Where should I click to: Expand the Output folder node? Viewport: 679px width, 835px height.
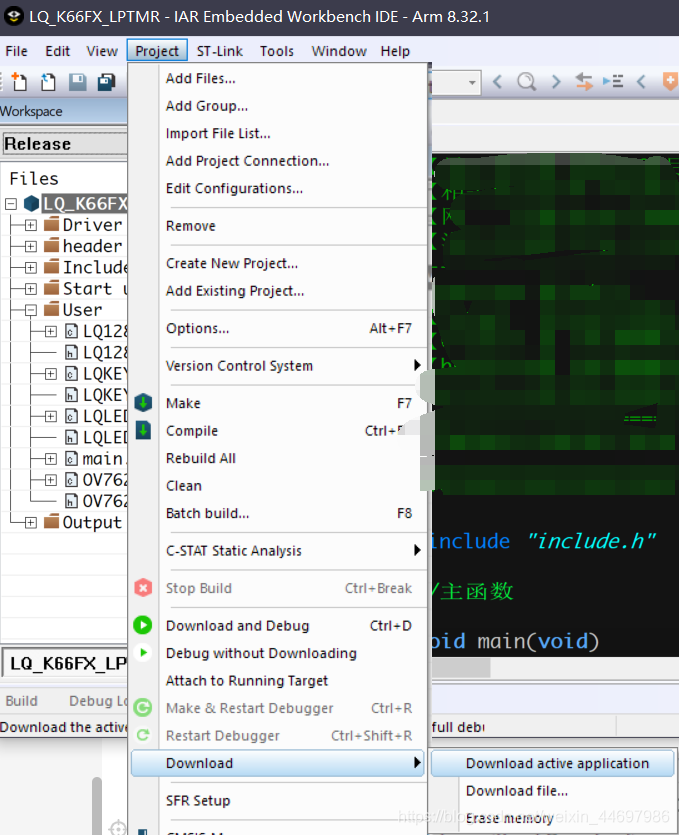[31, 523]
